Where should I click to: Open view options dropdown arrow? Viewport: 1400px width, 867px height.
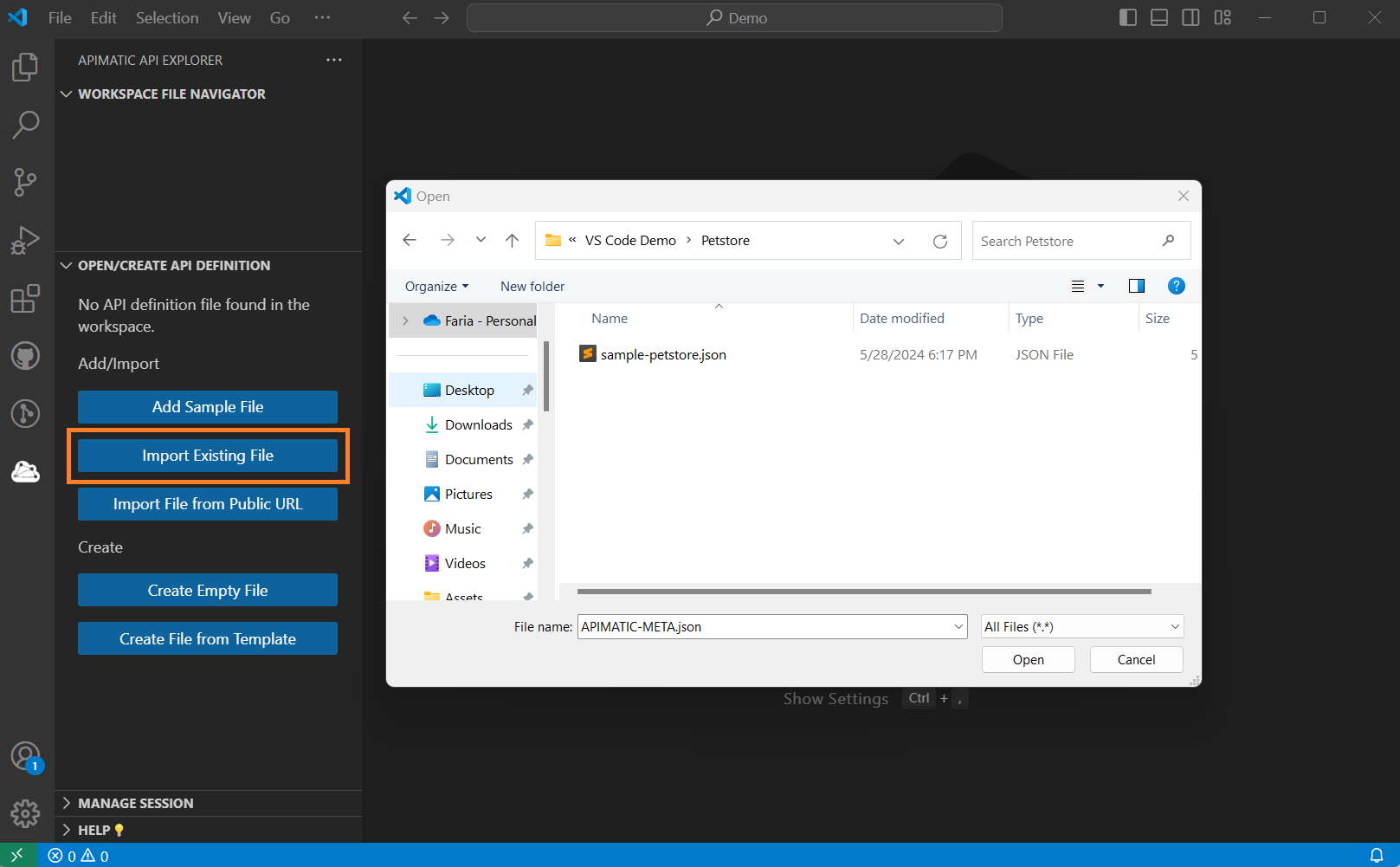click(1100, 286)
